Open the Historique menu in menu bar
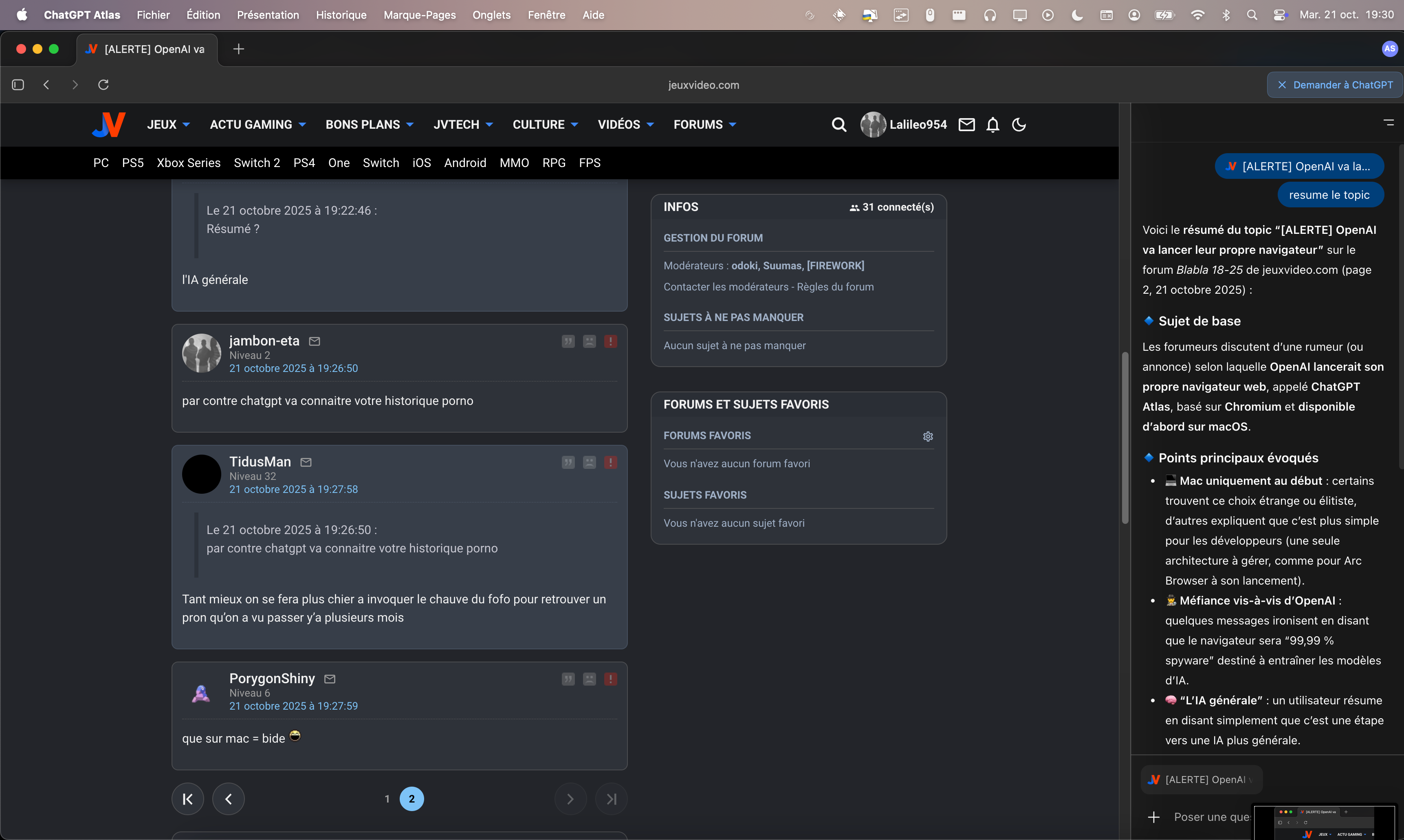The height and width of the screenshot is (840, 1404). pos(341,15)
